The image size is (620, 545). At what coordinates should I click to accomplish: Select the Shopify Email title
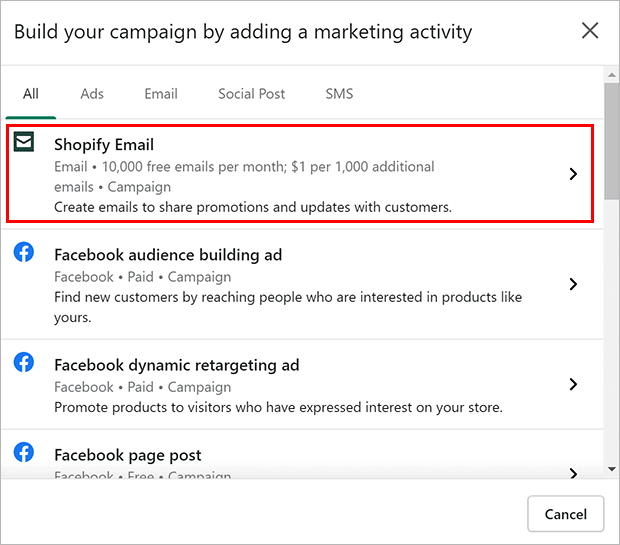[104, 145]
